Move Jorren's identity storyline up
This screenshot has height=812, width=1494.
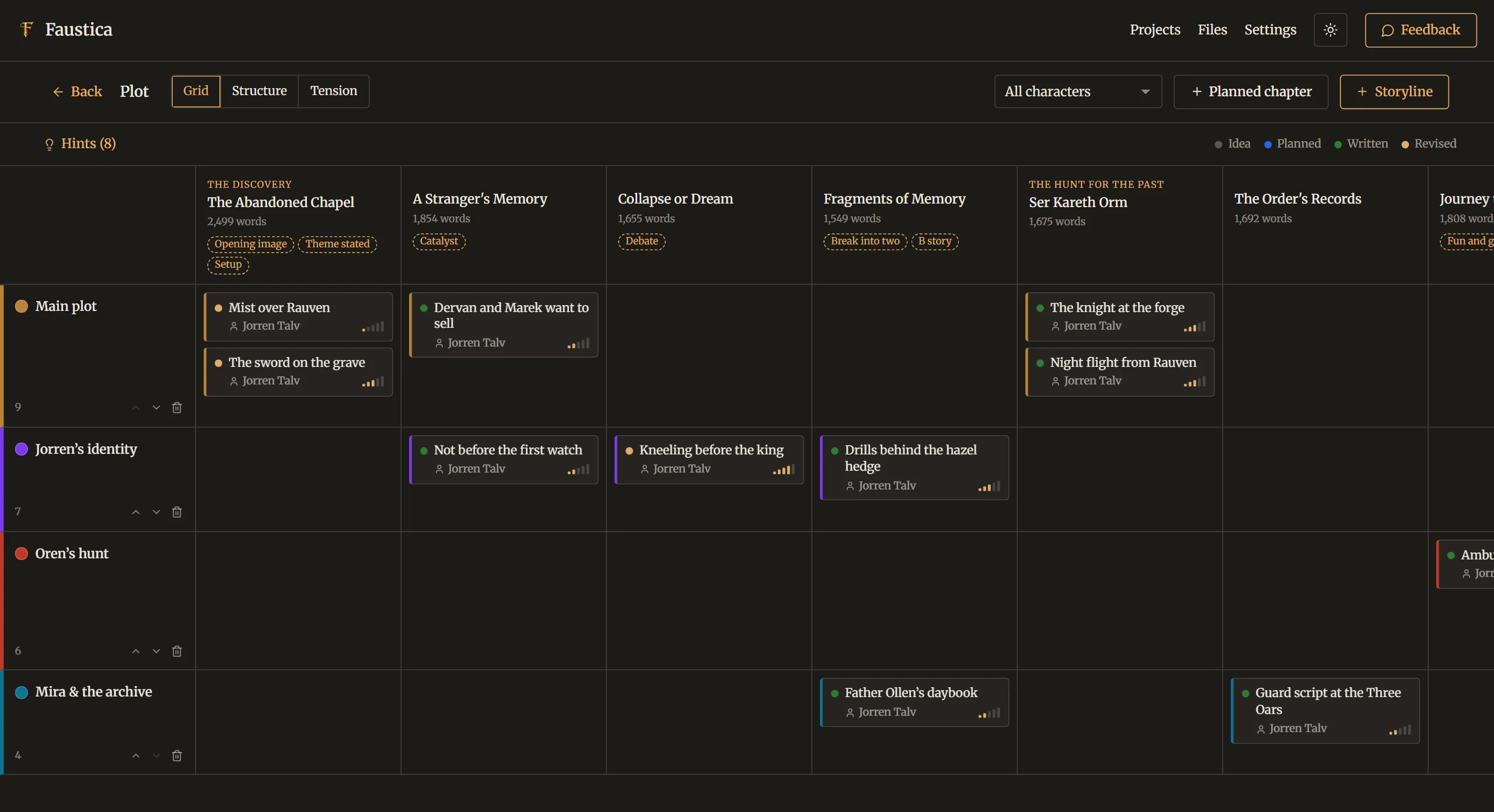point(135,512)
